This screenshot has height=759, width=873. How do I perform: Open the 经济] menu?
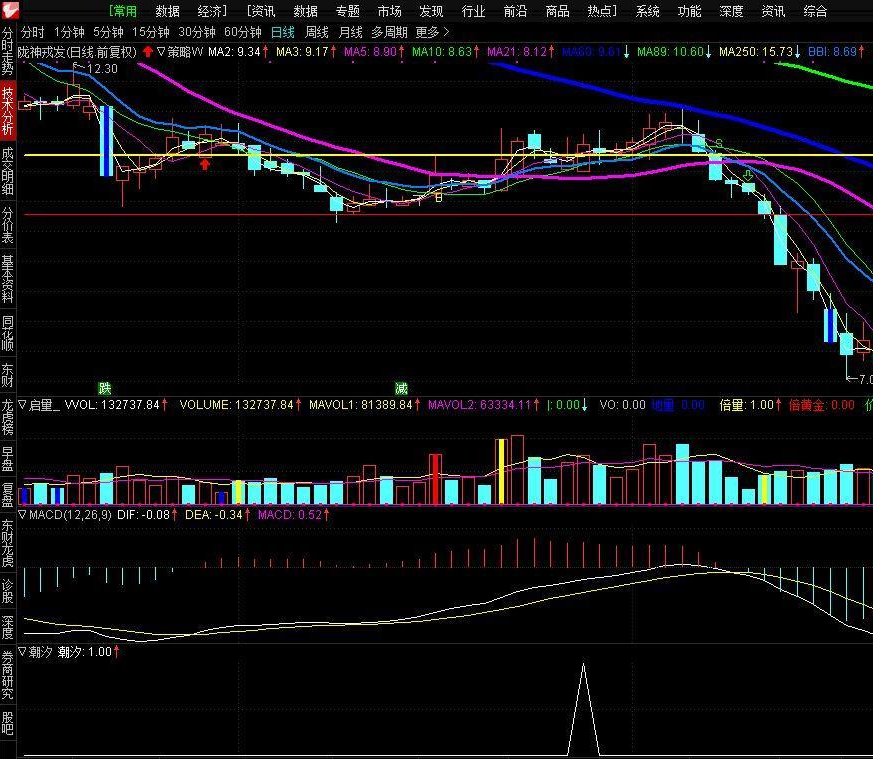point(212,11)
